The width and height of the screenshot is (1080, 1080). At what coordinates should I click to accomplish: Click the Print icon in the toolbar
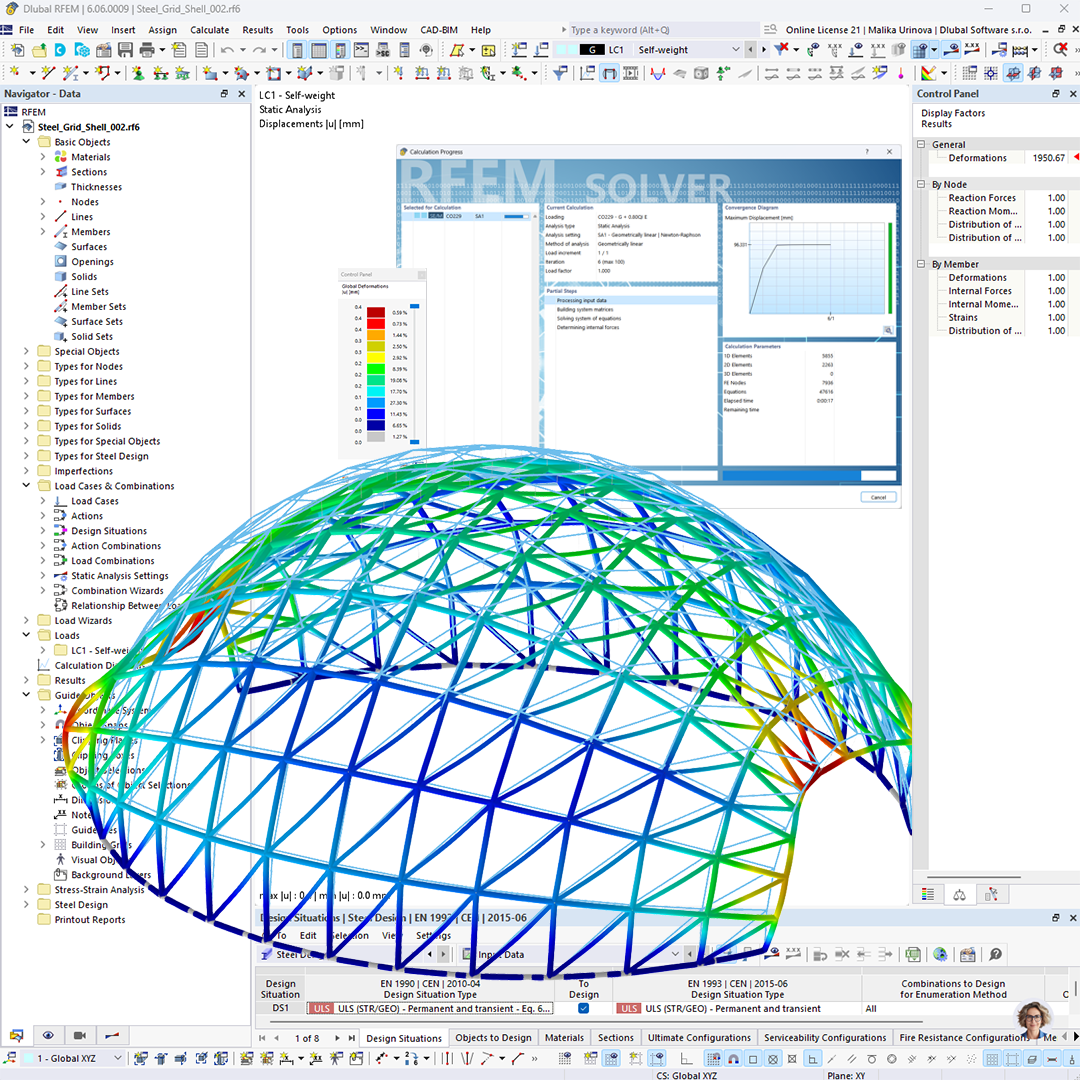(146, 50)
